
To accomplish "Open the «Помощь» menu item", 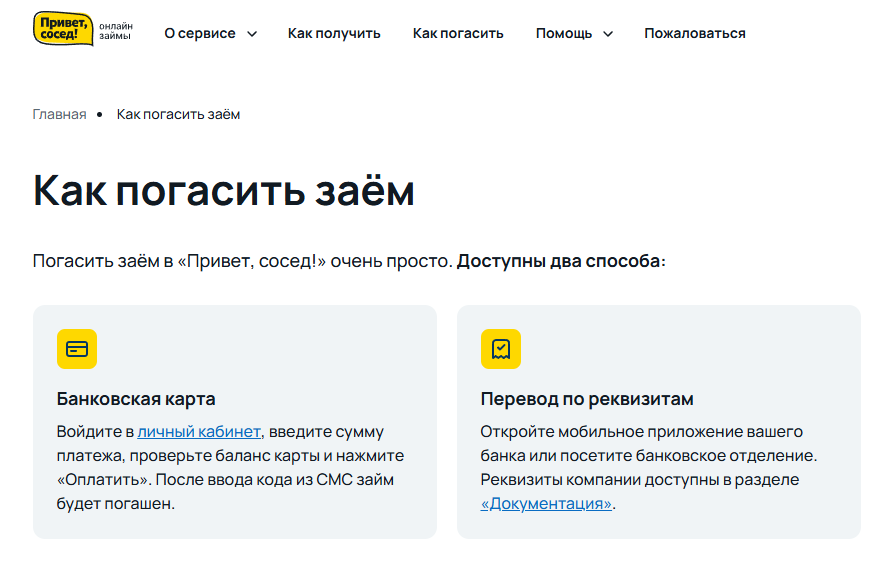I will pyautogui.click(x=564, y=34).
